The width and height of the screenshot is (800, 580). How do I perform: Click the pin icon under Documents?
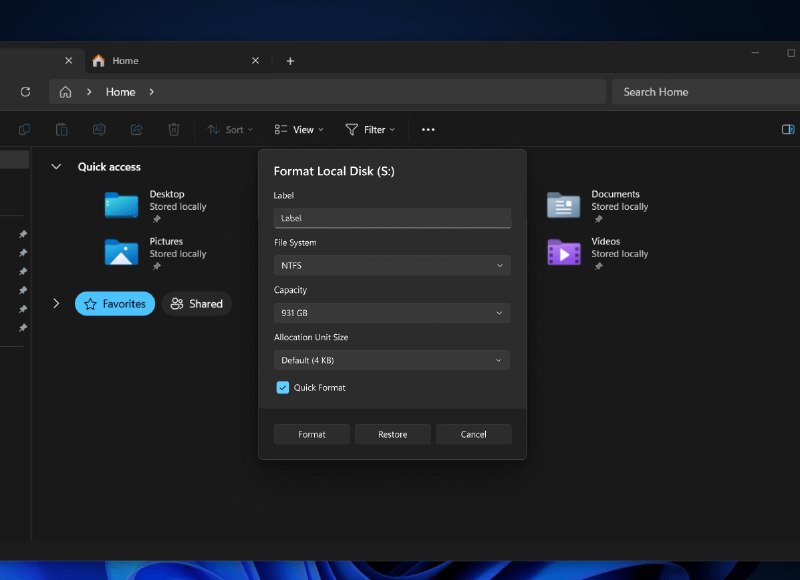point(598,219)
